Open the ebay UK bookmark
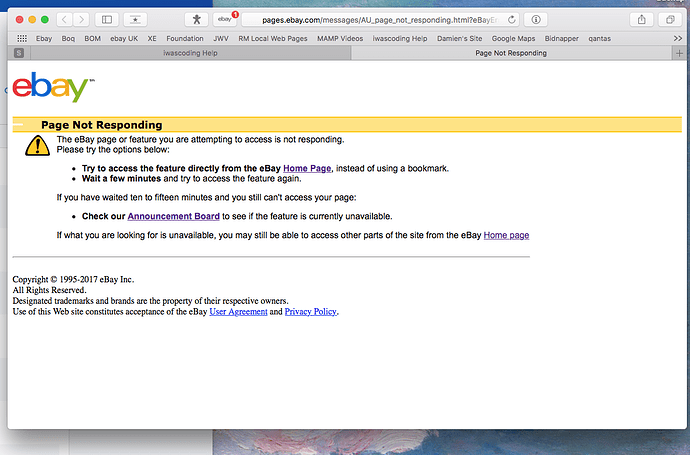The height and width of the screenshot is (455, 690). (124, 38)
